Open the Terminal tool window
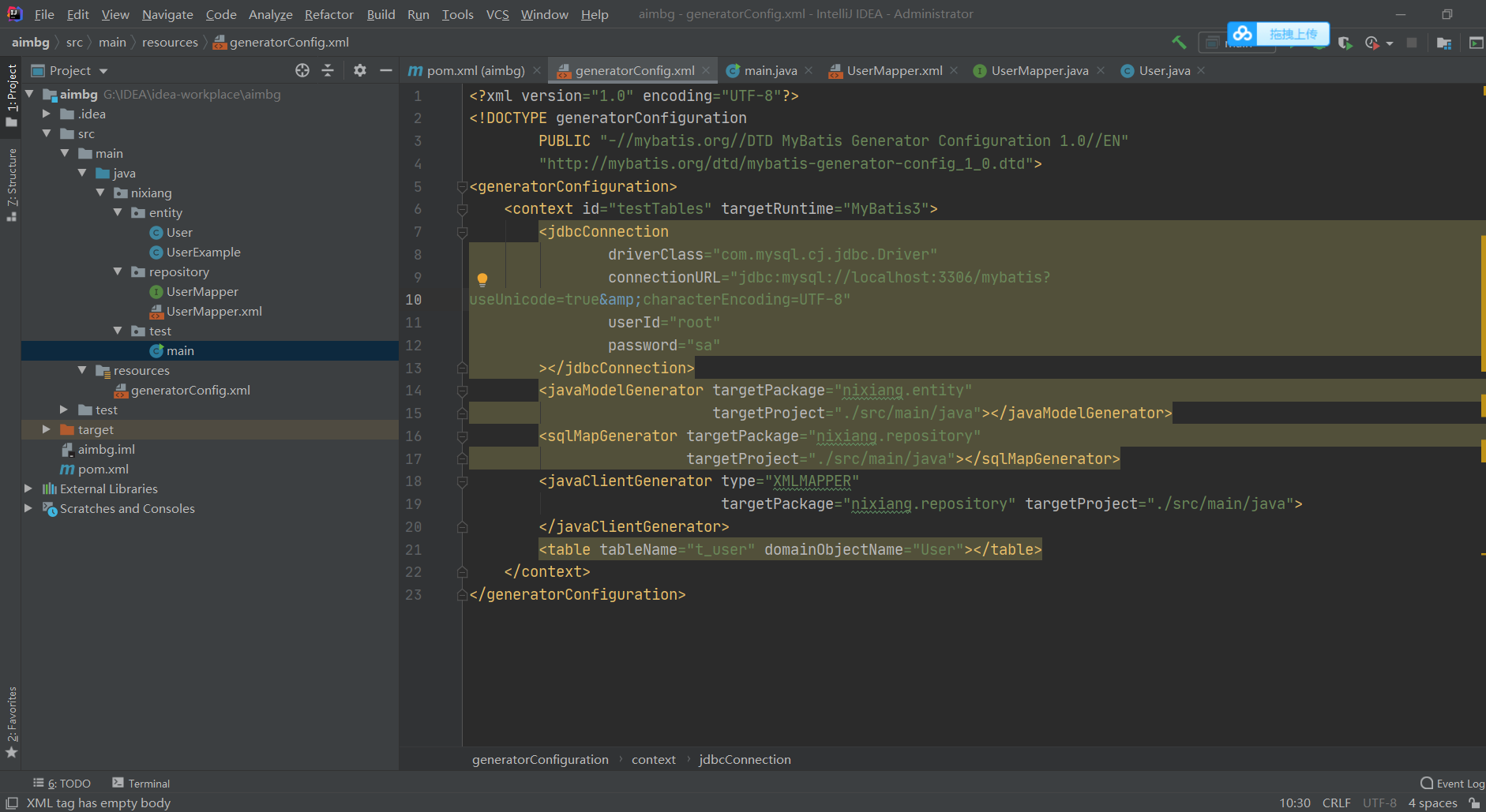This screenshot has height=812, width=1486. pos(141,783)
